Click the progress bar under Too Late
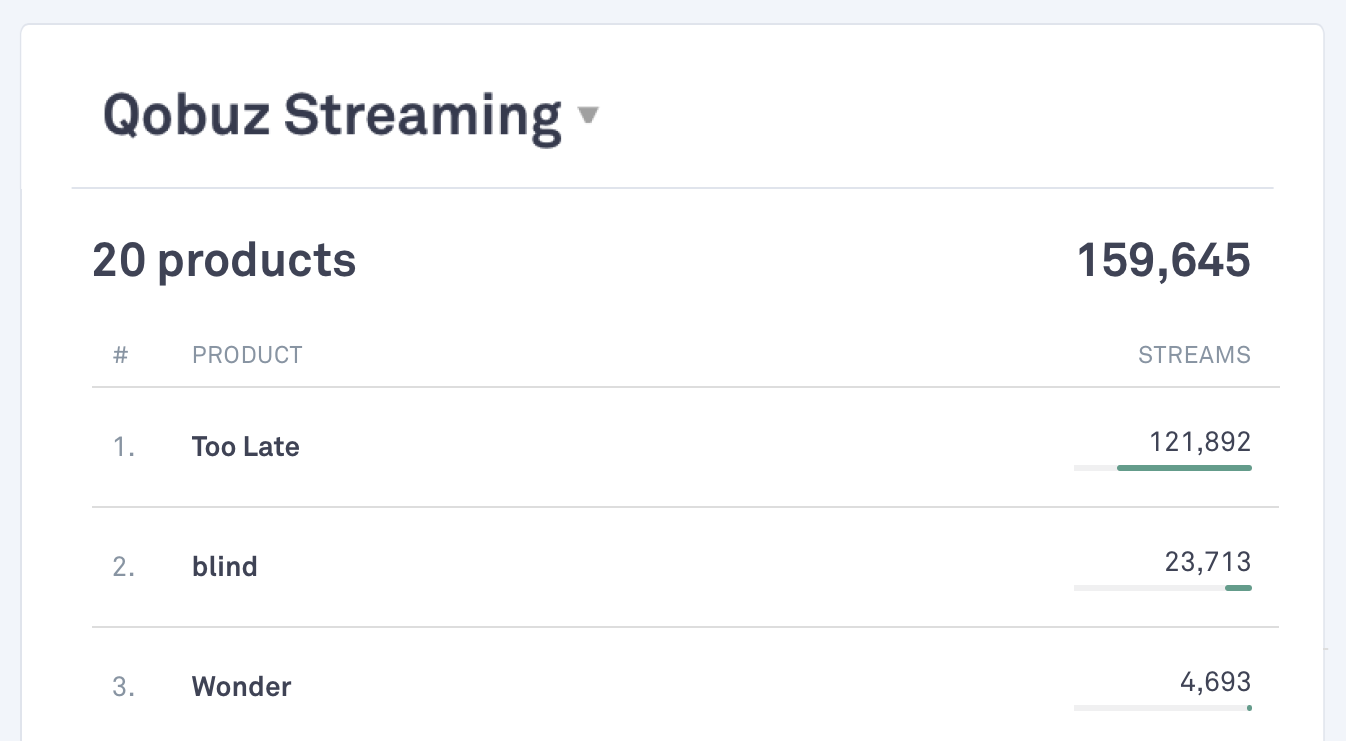This screenshot has height=741, width=1346. pos(1162,467)
